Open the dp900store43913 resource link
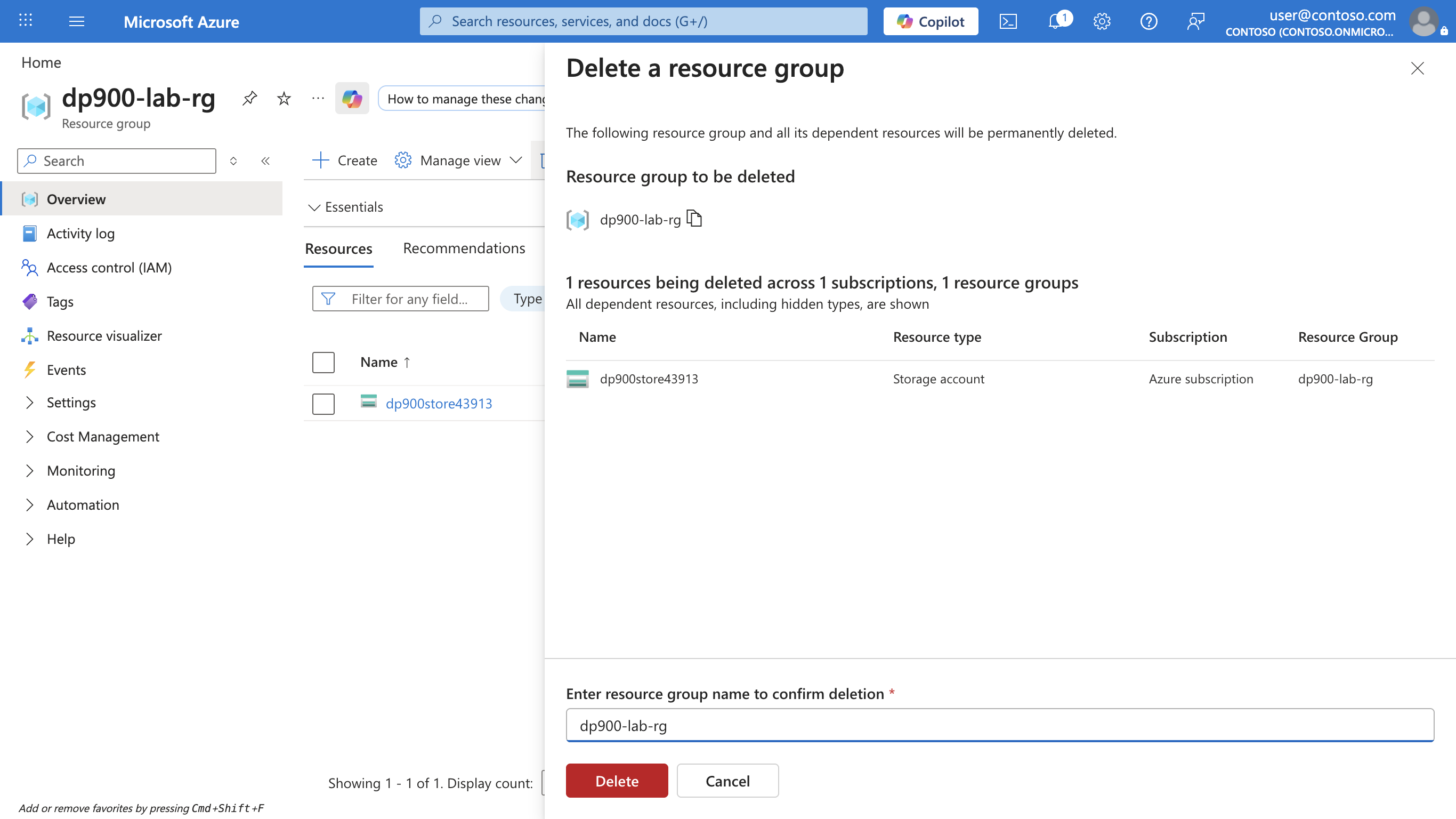1456x819 pixels. tap(439, 403)
